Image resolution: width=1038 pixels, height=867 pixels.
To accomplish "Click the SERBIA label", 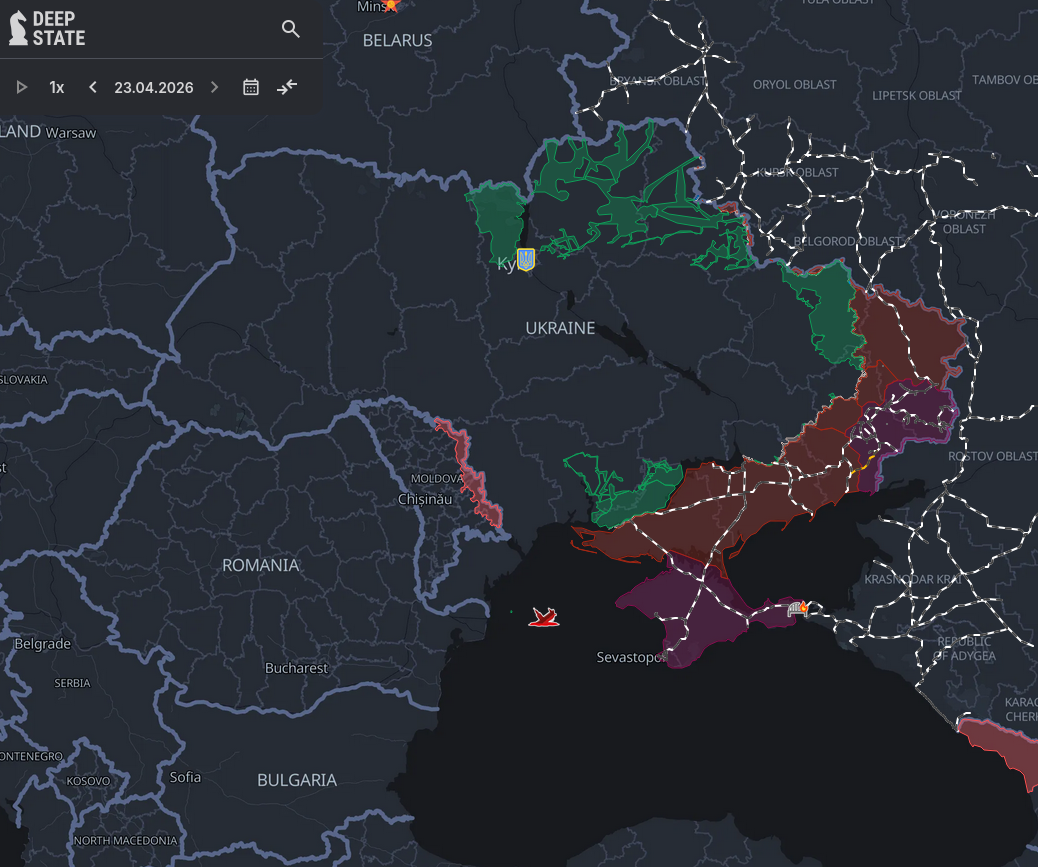I will click(x=72, y=683).
